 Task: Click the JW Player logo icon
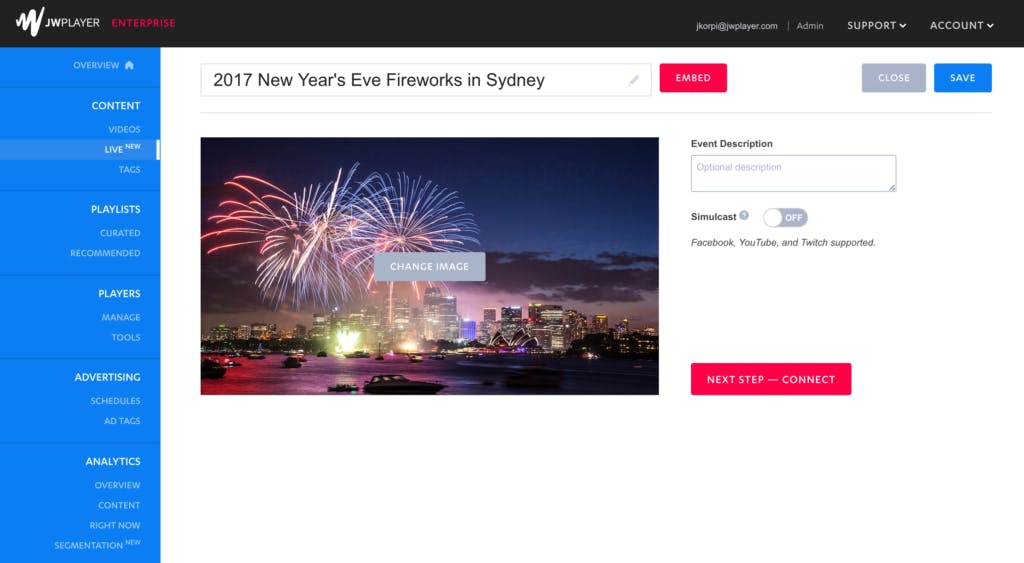point(29,22)
